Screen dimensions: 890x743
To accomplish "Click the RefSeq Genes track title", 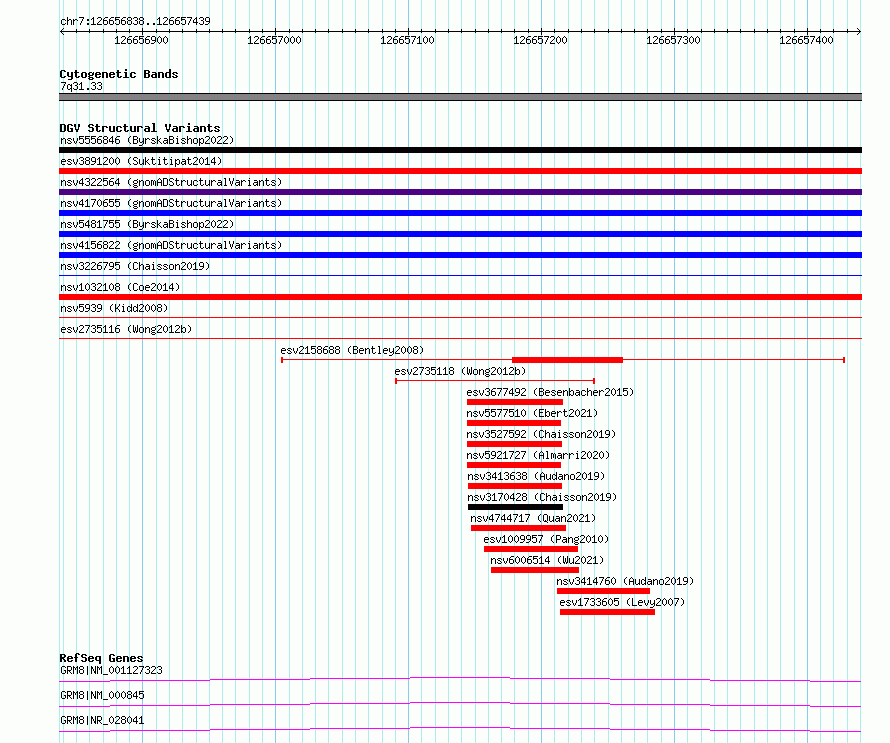I will [x=101, y=658].
